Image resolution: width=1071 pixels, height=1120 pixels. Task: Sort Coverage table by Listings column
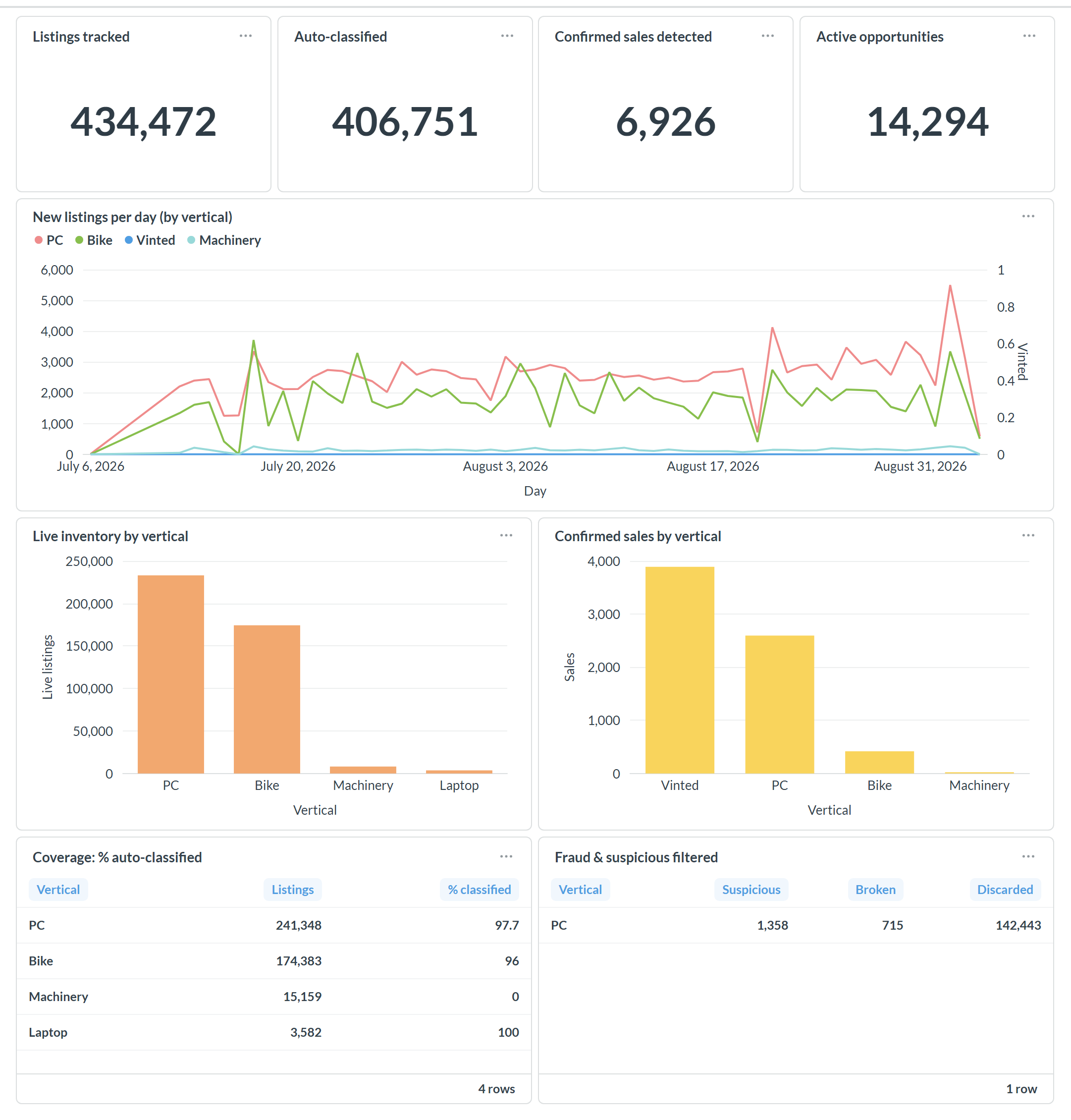(x=292, y=890)
